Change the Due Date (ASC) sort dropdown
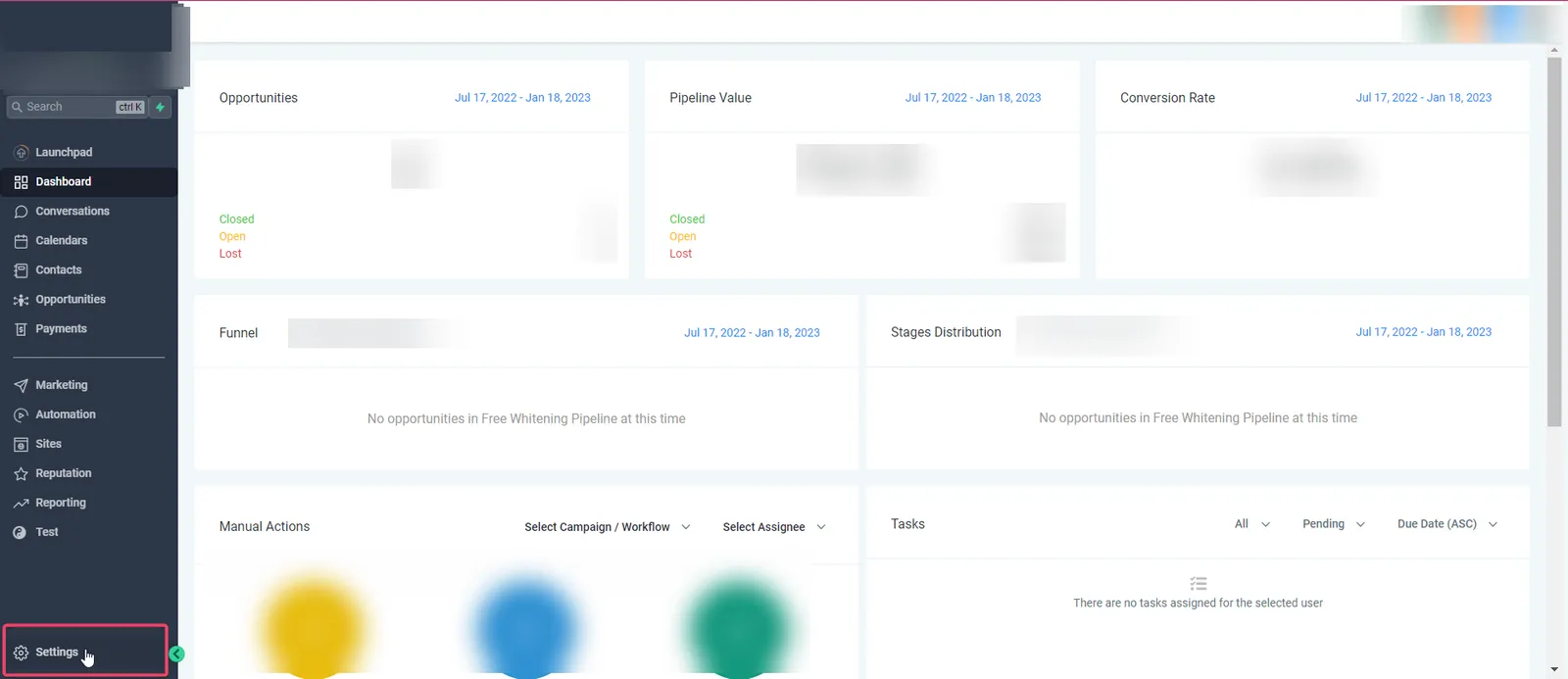The width and height of the screenshot is (1568, 679). 1447,524
